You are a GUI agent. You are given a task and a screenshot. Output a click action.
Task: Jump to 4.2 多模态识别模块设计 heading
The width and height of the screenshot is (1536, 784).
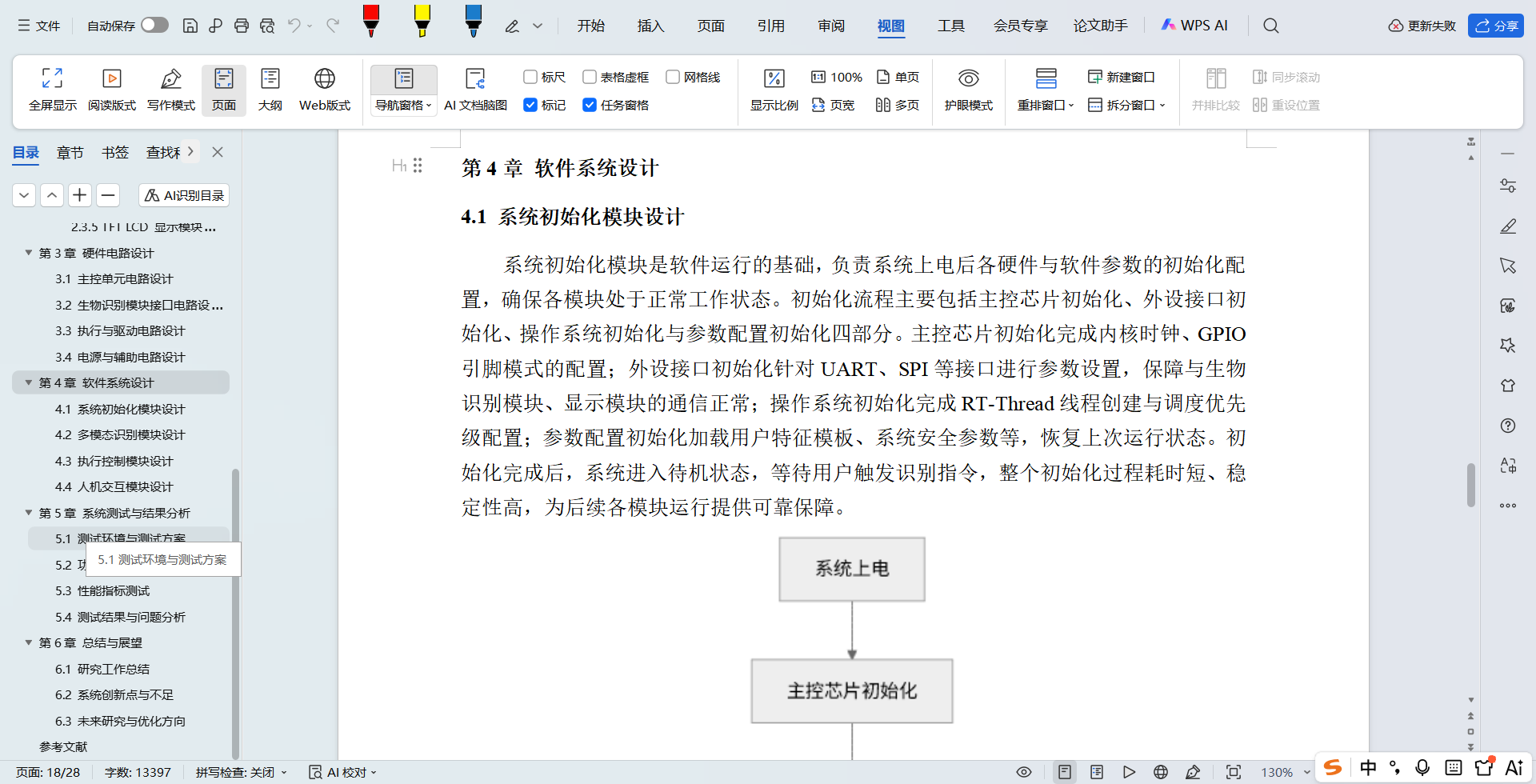(120, 434)
